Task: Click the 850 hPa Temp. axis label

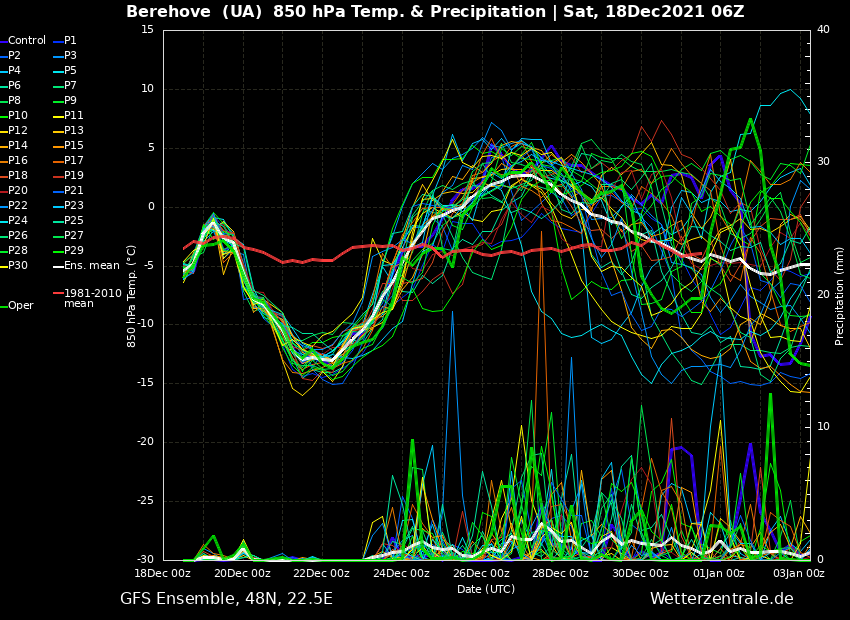Action: (132, 296)
